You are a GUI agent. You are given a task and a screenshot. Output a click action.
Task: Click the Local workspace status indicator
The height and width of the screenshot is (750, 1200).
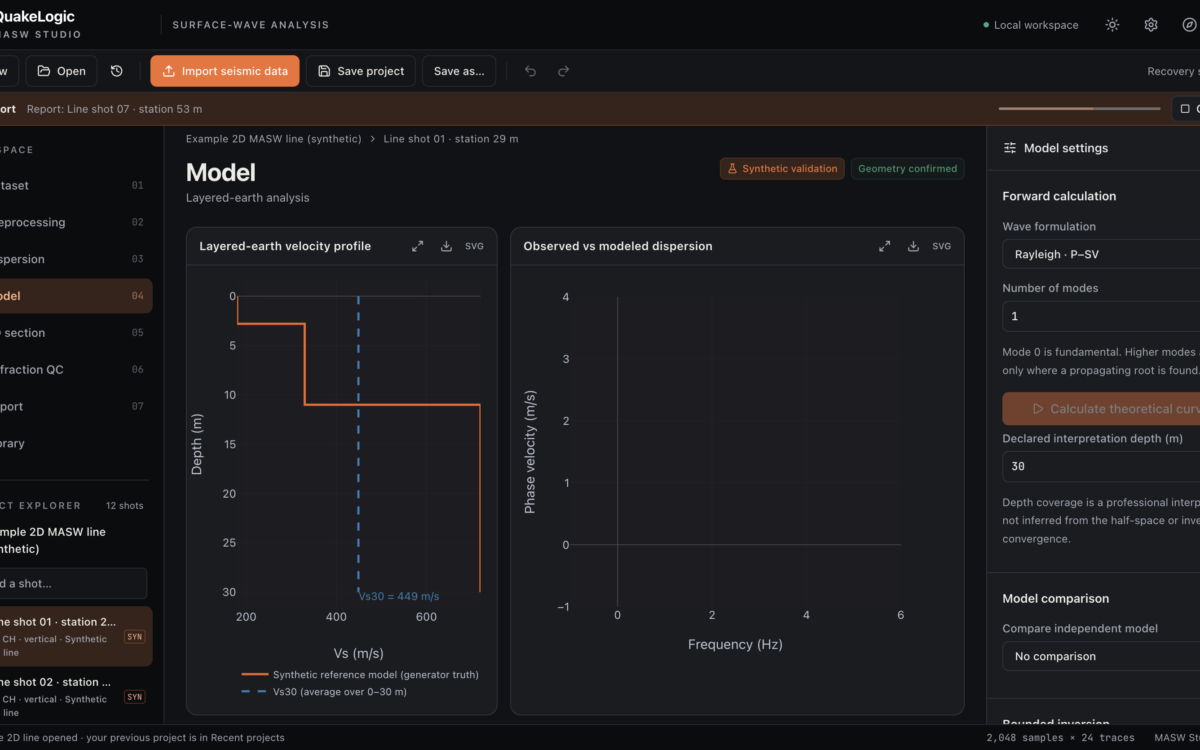(x=1031, y=25)
